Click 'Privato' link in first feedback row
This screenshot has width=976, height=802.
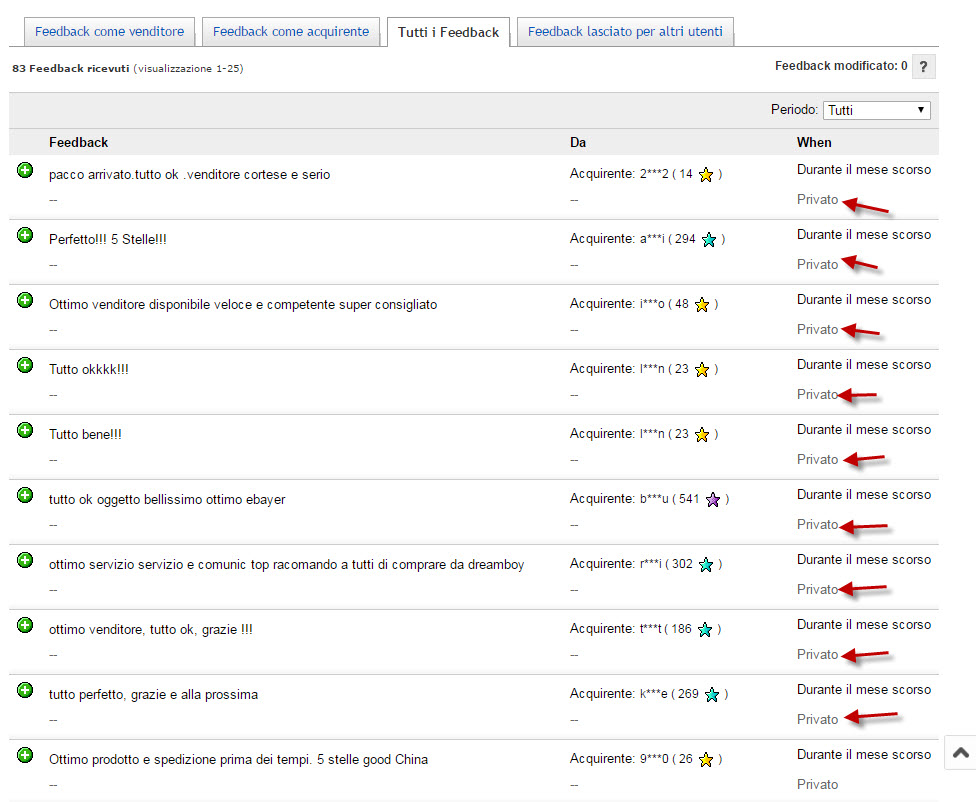[x=817, y=199]
